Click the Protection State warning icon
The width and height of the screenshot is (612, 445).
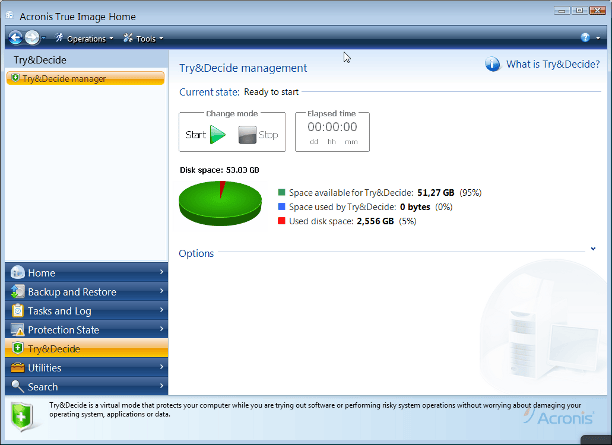(x=18, y=329)
